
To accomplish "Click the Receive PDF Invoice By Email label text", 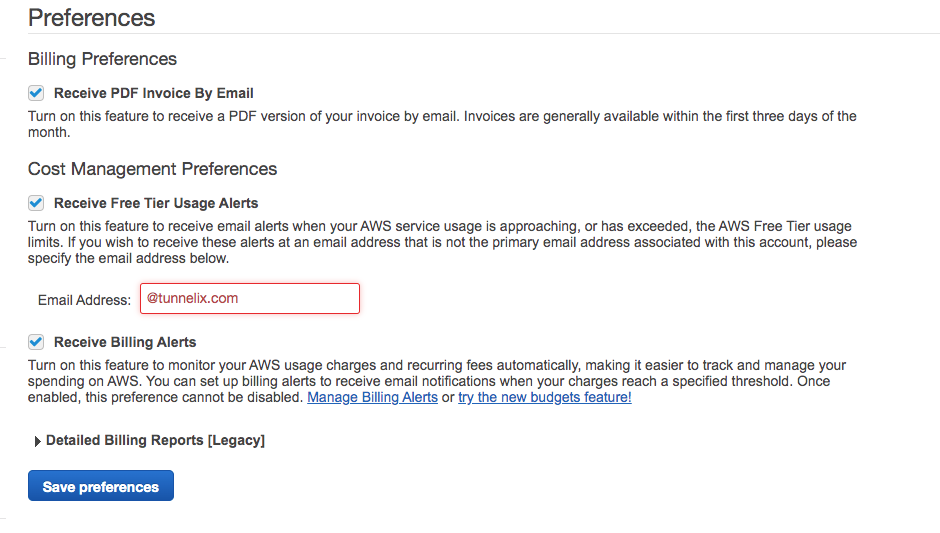I will click(x=153, y=93).
